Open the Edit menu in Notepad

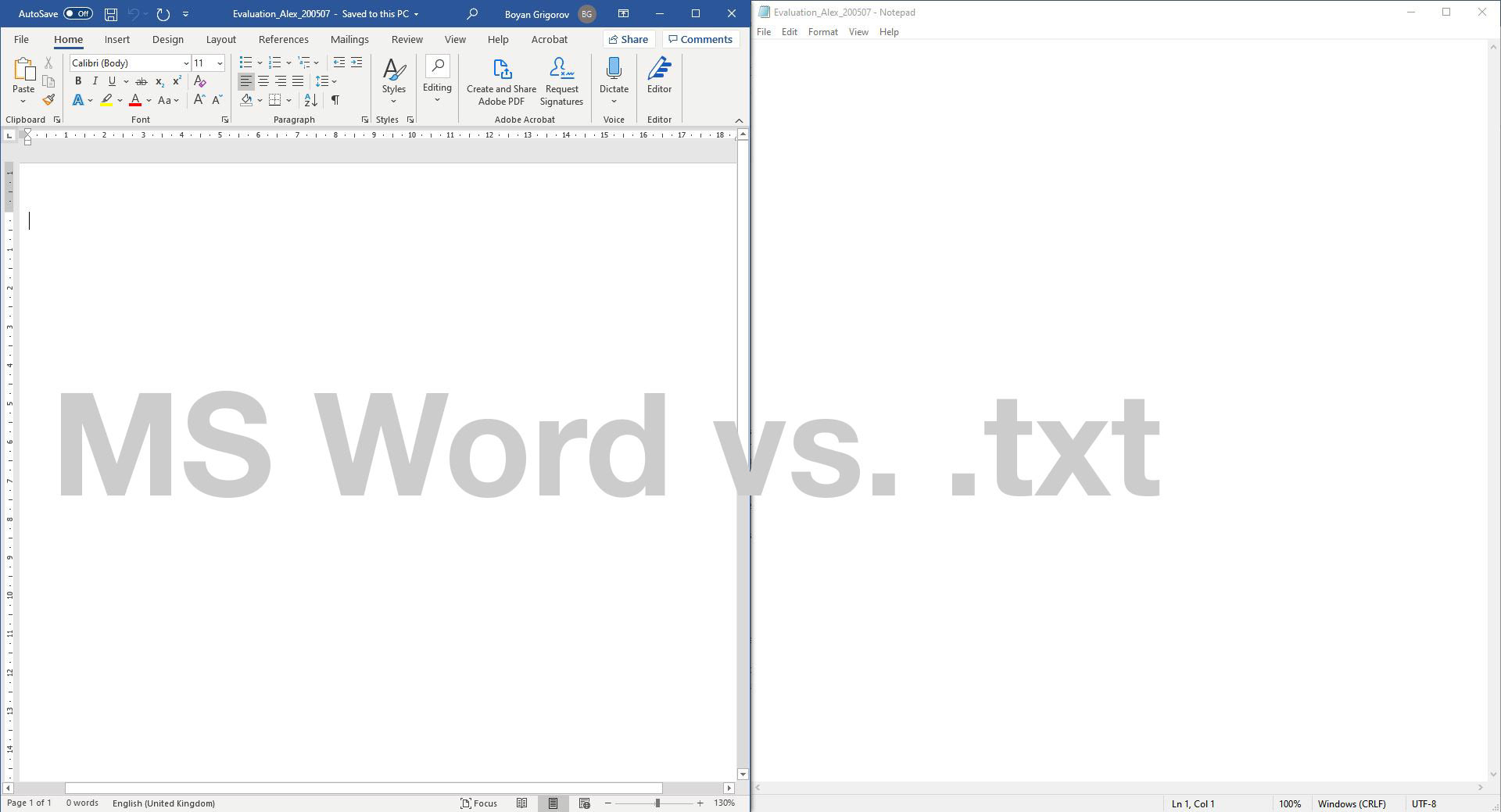tap(790, 32)
